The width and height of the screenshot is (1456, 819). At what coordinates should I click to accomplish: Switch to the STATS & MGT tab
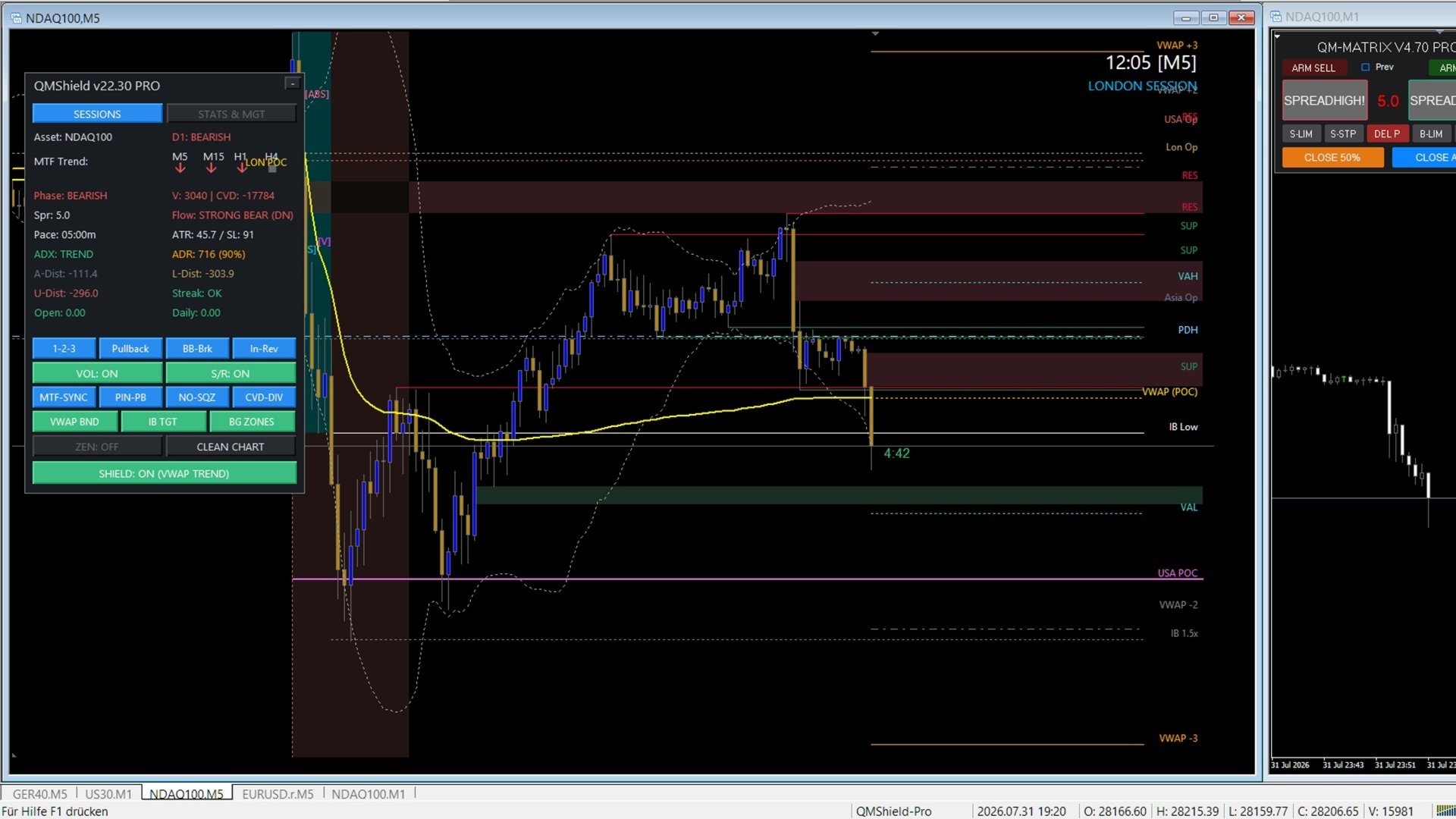[231, 114]
